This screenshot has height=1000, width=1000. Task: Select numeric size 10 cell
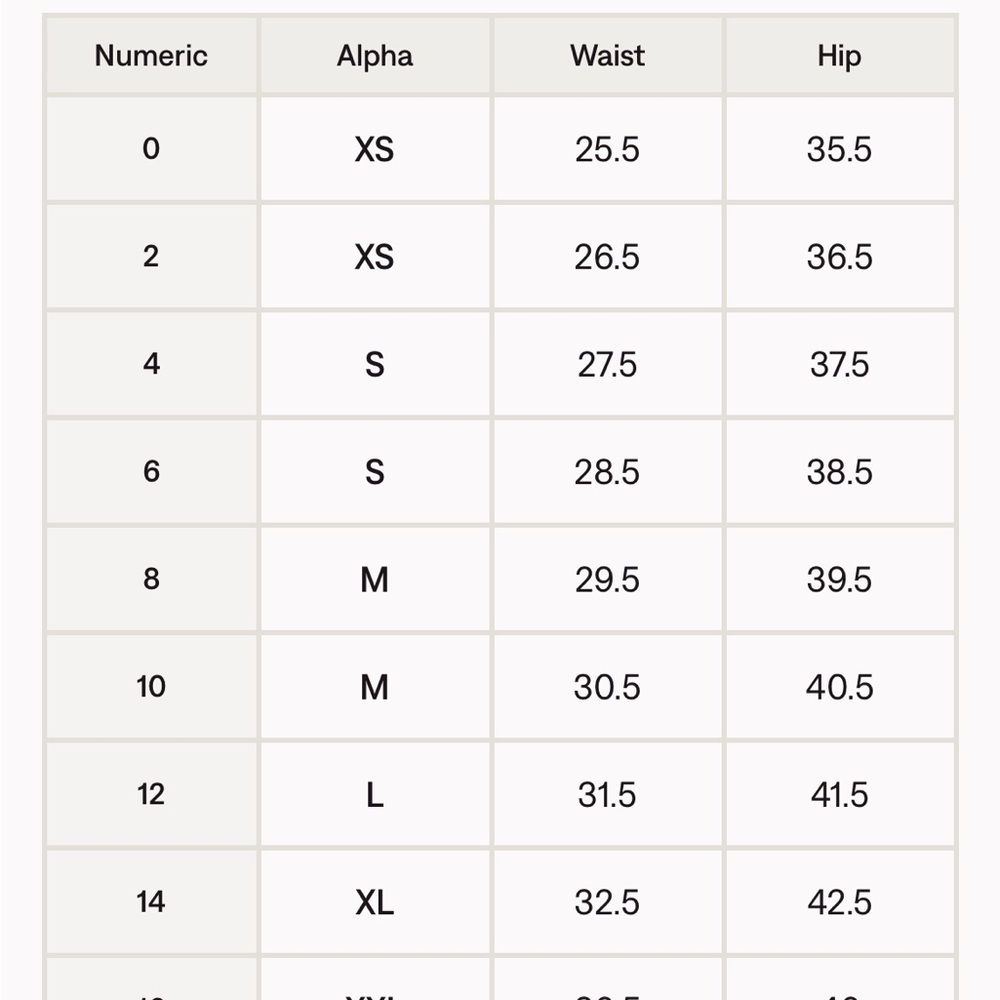pyautogui.click(x=151, y=687)
